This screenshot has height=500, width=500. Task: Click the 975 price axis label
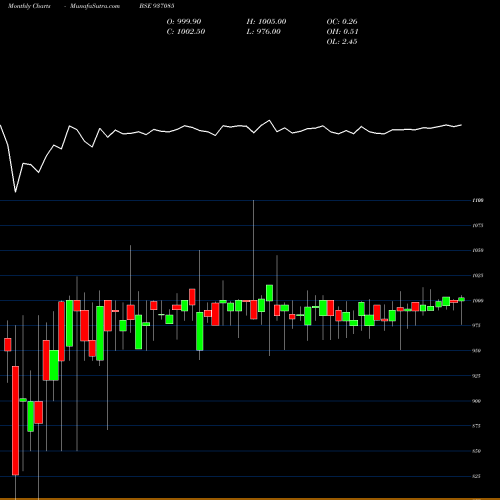point(477,325)
